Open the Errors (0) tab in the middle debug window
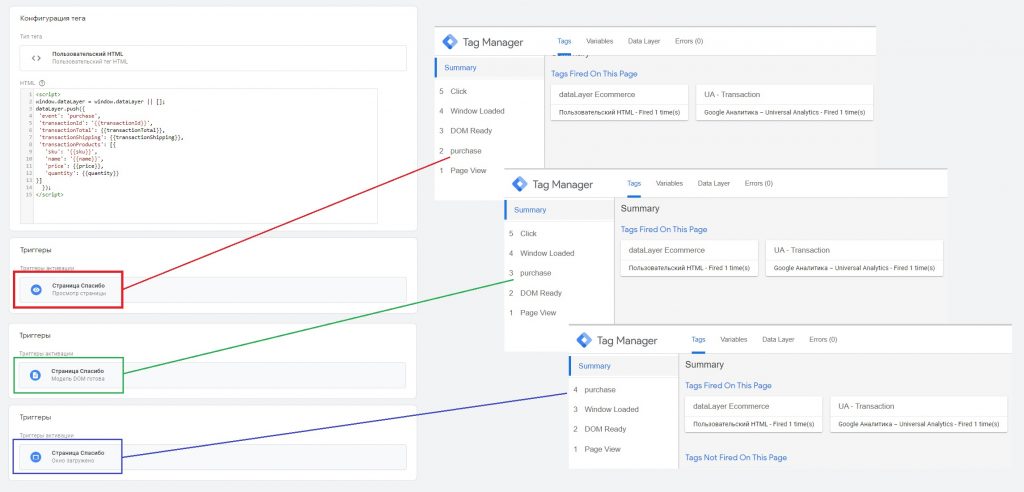This screenshot has height=492, width=1024. [759, 184]
